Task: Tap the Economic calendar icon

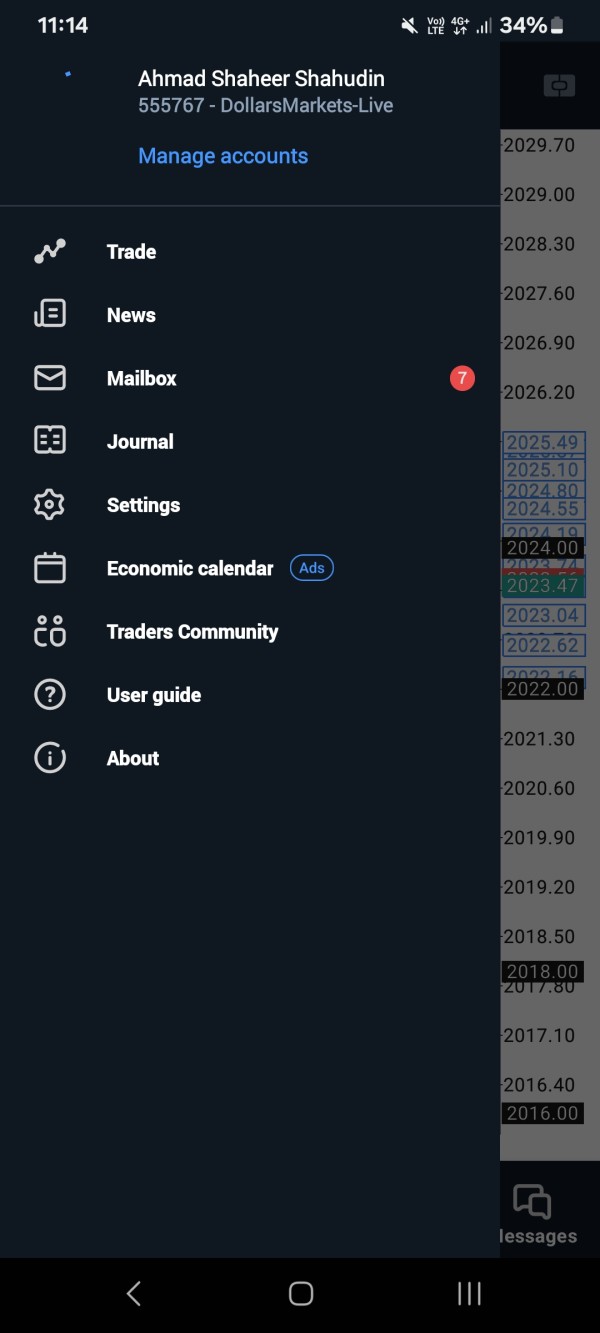Action: [x=49, y=568]
